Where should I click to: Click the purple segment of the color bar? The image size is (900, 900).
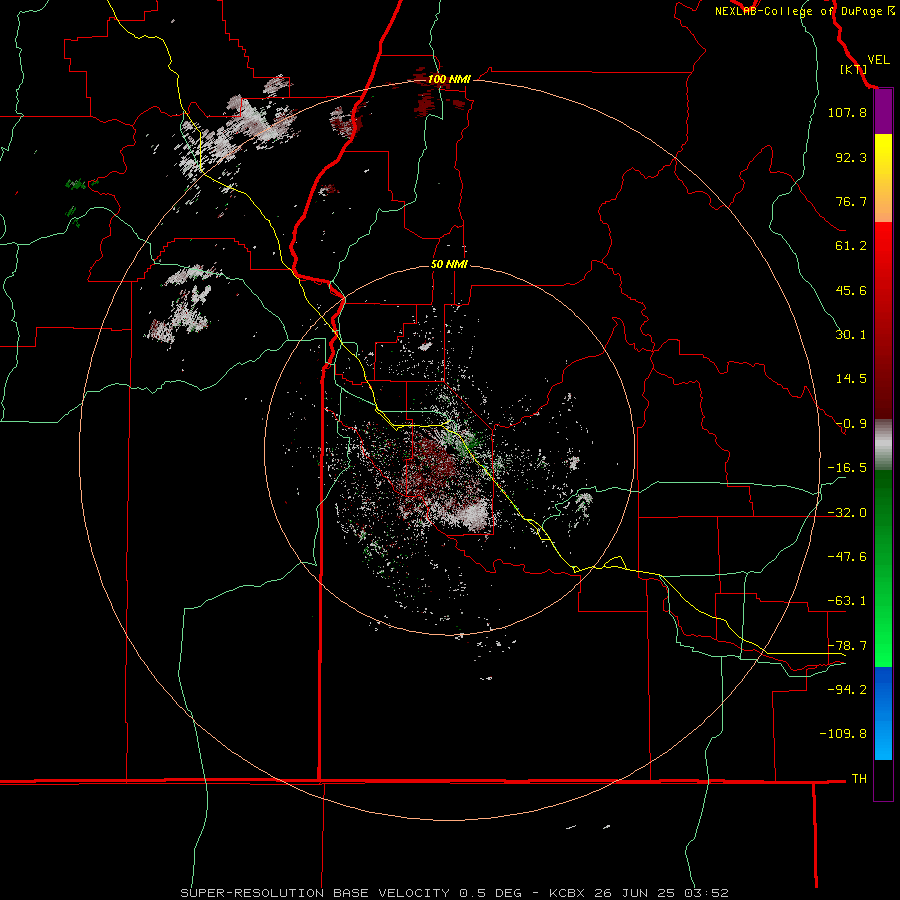click(883, 112)
